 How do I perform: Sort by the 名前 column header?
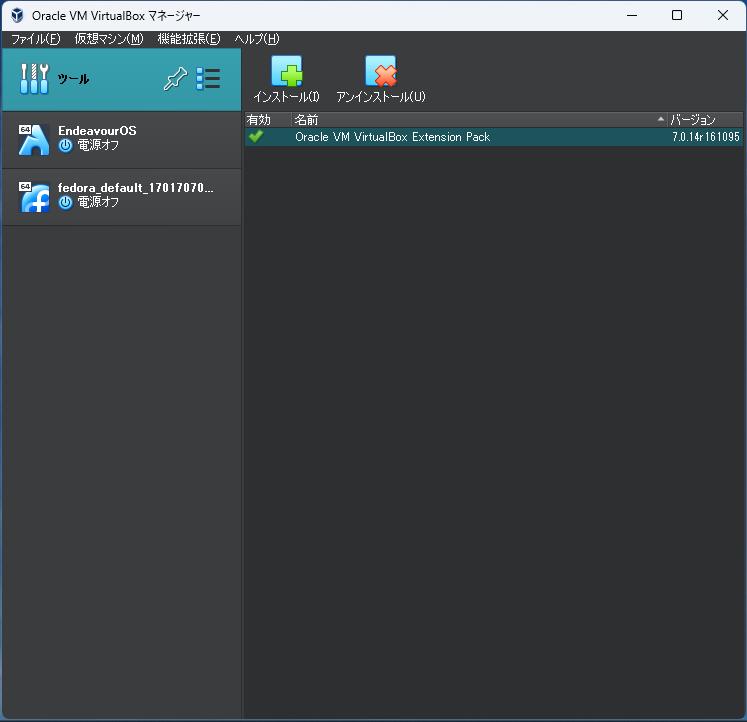click(479, 120)
